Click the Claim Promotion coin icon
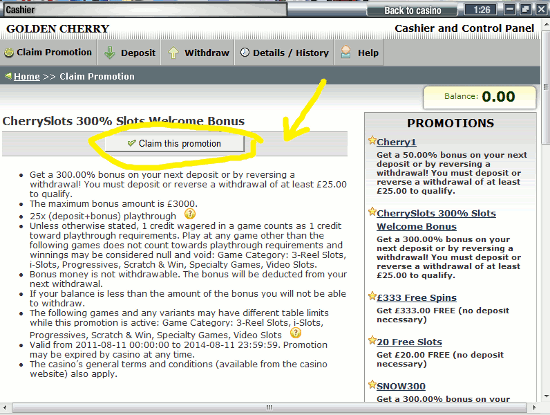Screen dimensions: 550x415 pos(9,53)
